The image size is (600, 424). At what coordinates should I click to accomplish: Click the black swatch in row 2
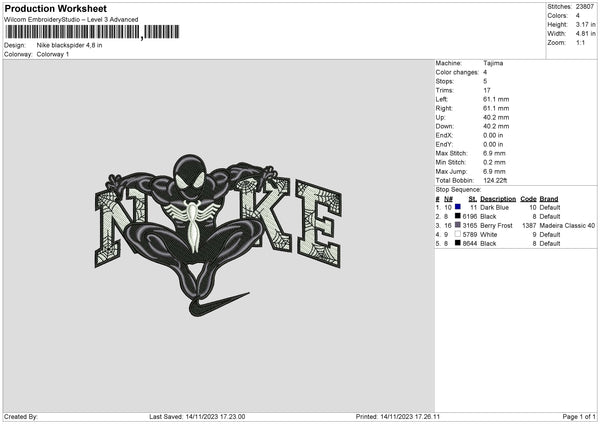[x=458, y=216]
